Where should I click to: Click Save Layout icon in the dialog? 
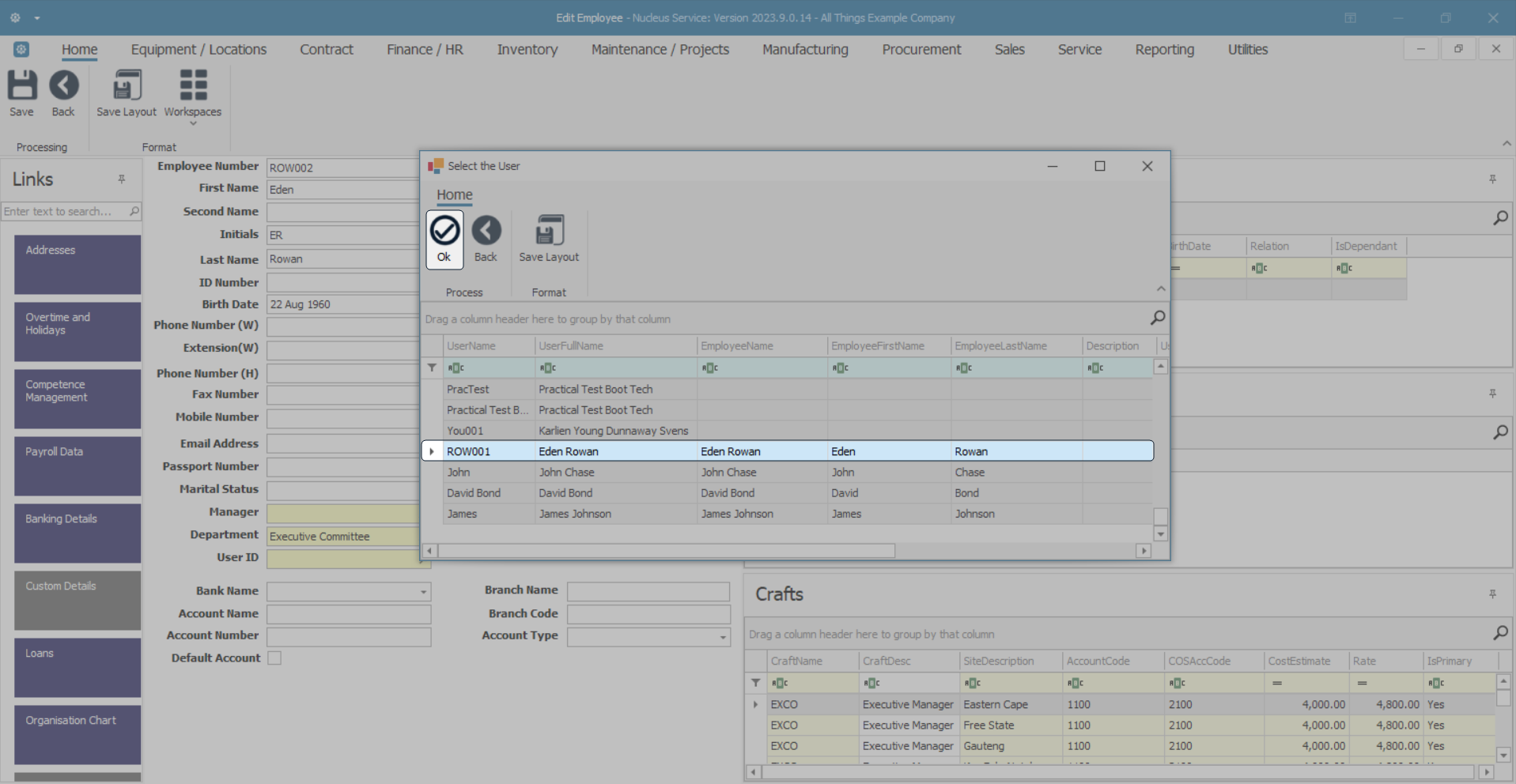pos(549,231)
